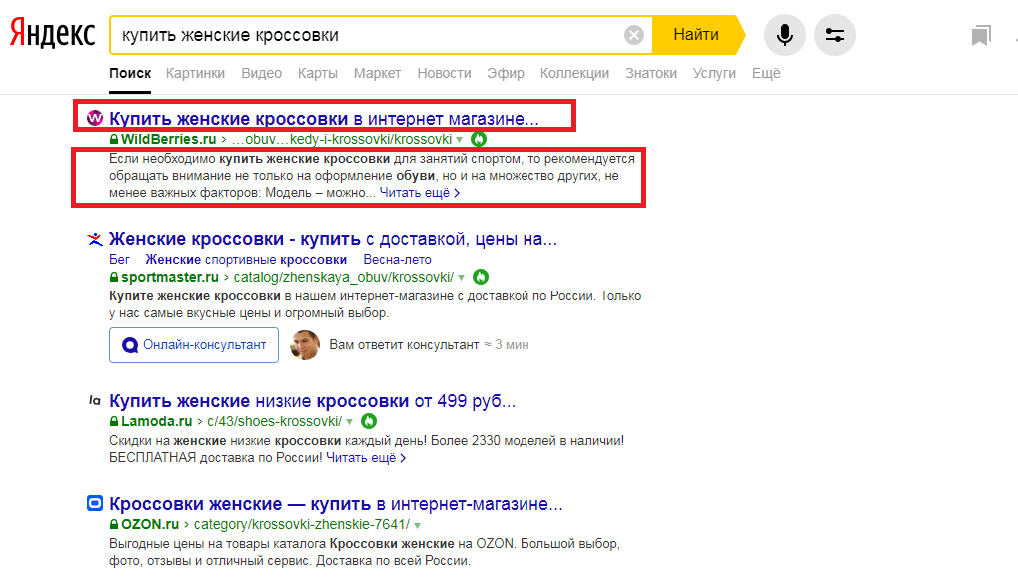The image size is (1018, 584).
Task: Click WildBerries.ru domain link
Action: [x=168, y=139]
